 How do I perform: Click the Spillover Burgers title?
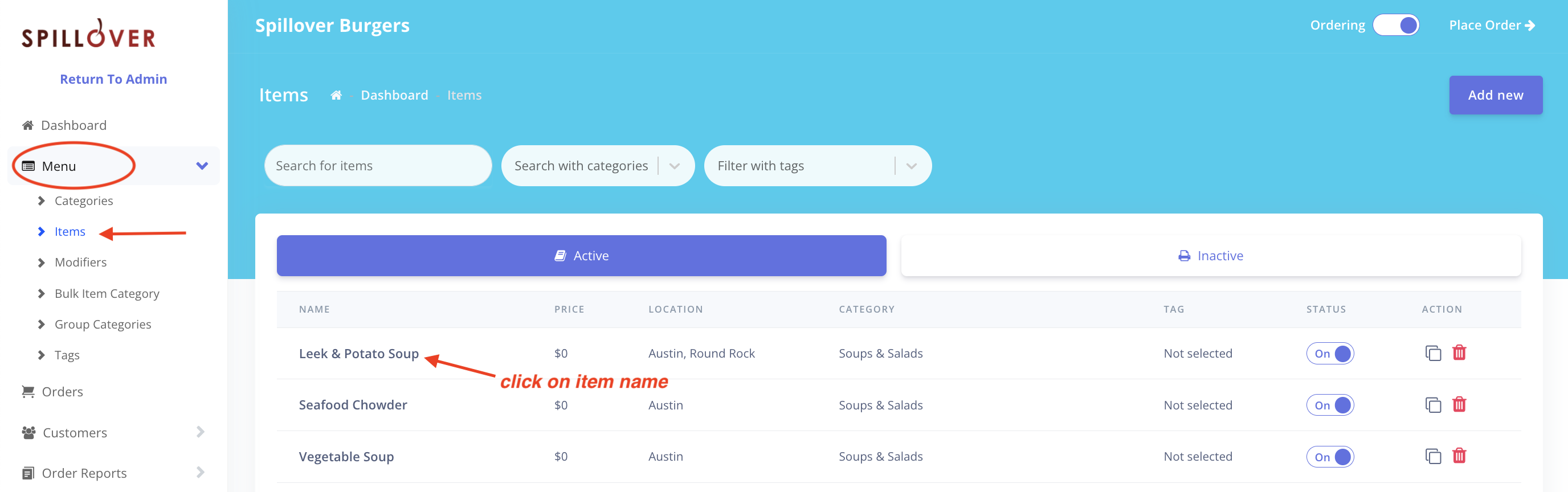tap(332, 26)
